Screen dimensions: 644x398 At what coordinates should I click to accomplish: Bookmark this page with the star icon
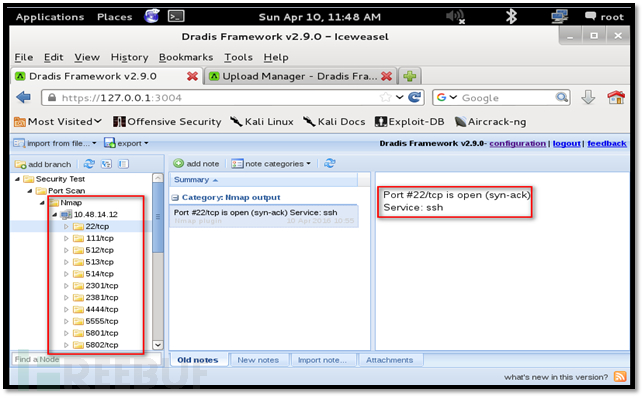(x=386, y=97)
